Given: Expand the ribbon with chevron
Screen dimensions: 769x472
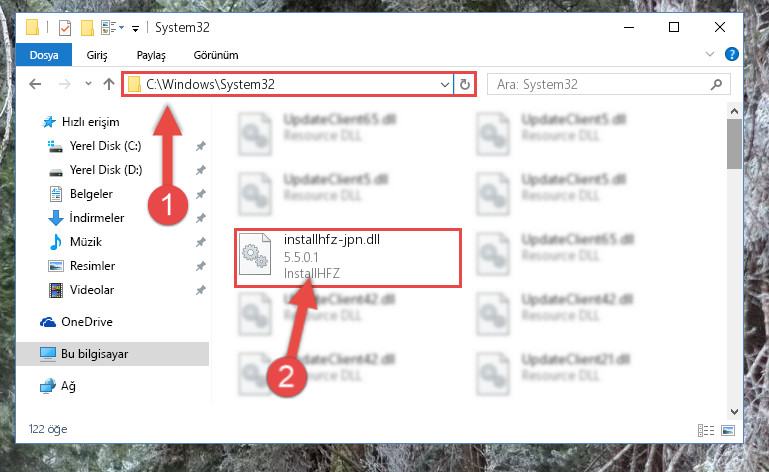Looking at the screenshot, I should pyautogui.click(x=710, y=54).
